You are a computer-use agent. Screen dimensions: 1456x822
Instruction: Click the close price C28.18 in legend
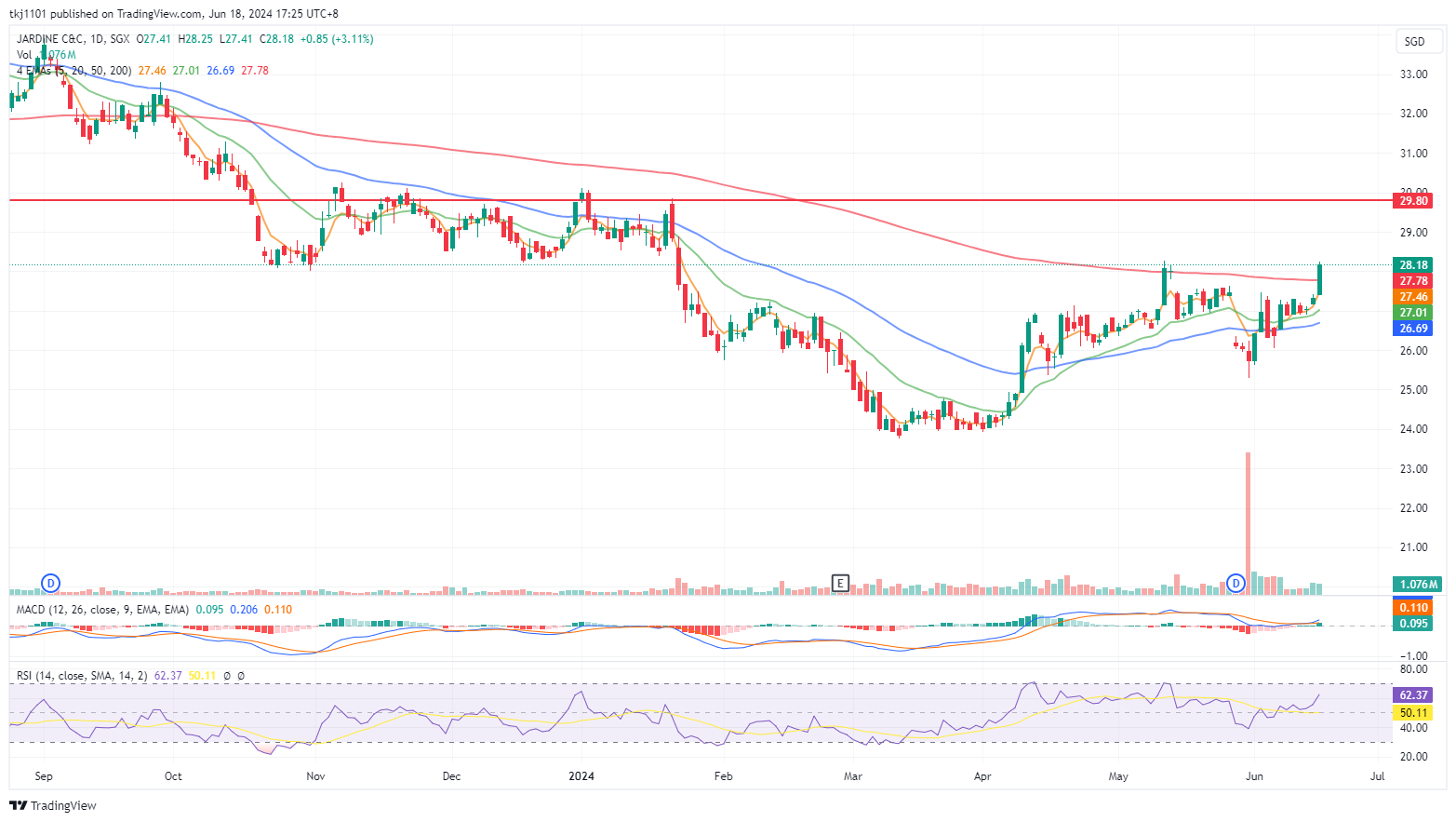276,39
